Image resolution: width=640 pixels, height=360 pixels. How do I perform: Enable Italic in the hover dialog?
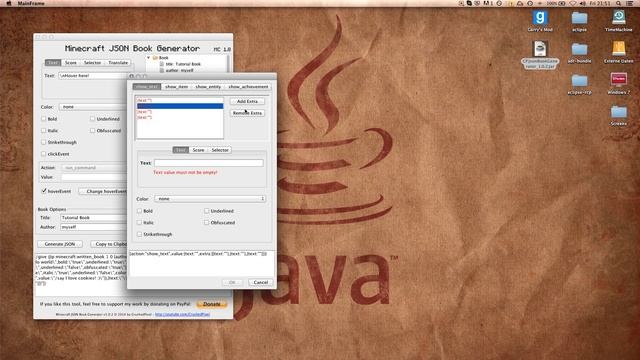click(140, 222)
